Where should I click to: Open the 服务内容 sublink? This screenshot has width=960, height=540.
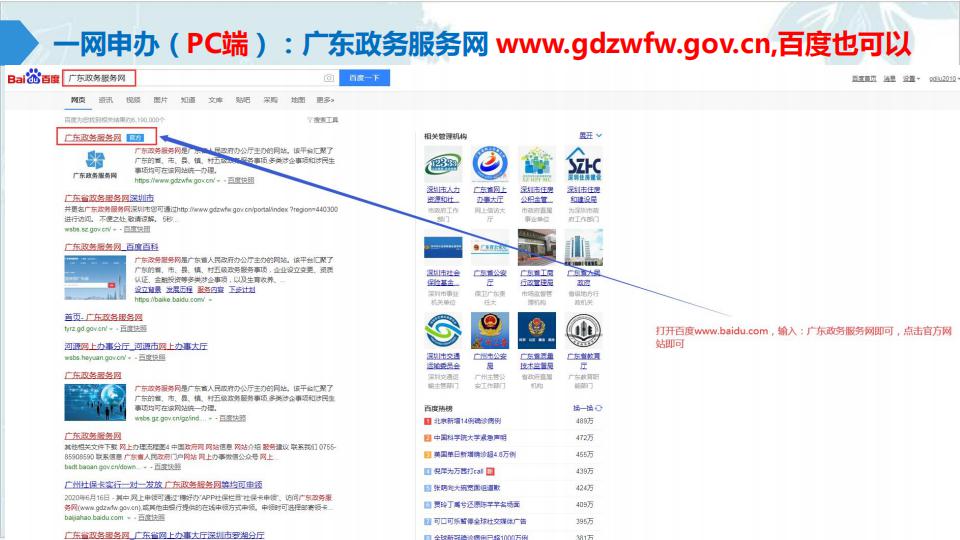pyautogui.click(x=211, y=290)
